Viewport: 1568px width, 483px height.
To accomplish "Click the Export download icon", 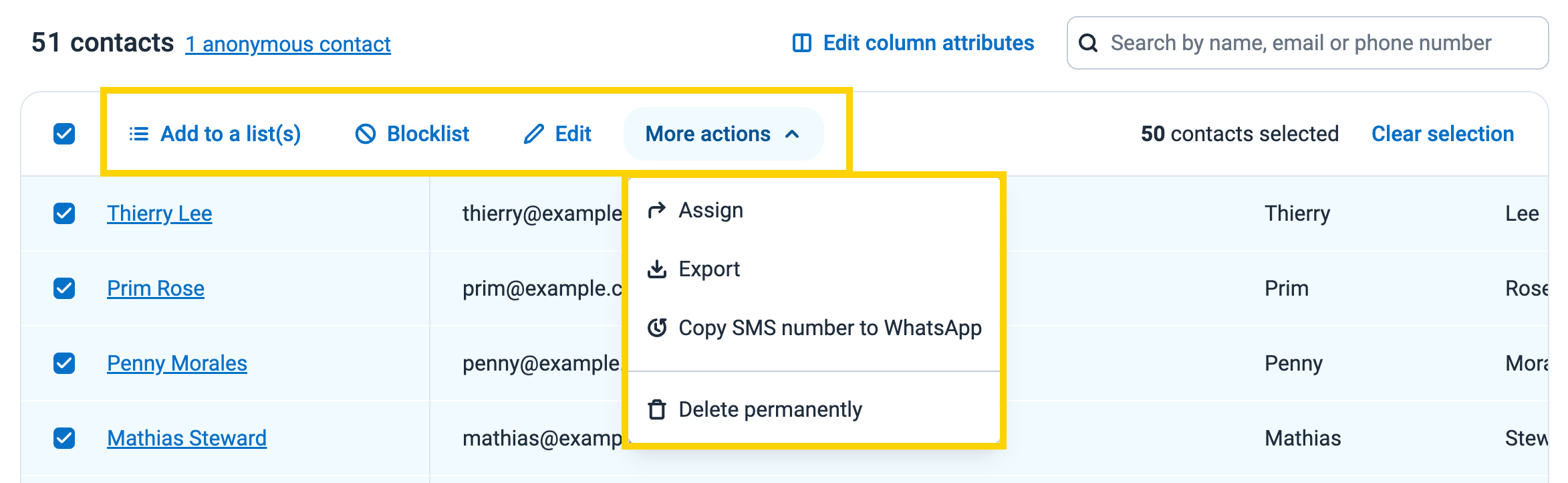I will (x=657, y=269).
